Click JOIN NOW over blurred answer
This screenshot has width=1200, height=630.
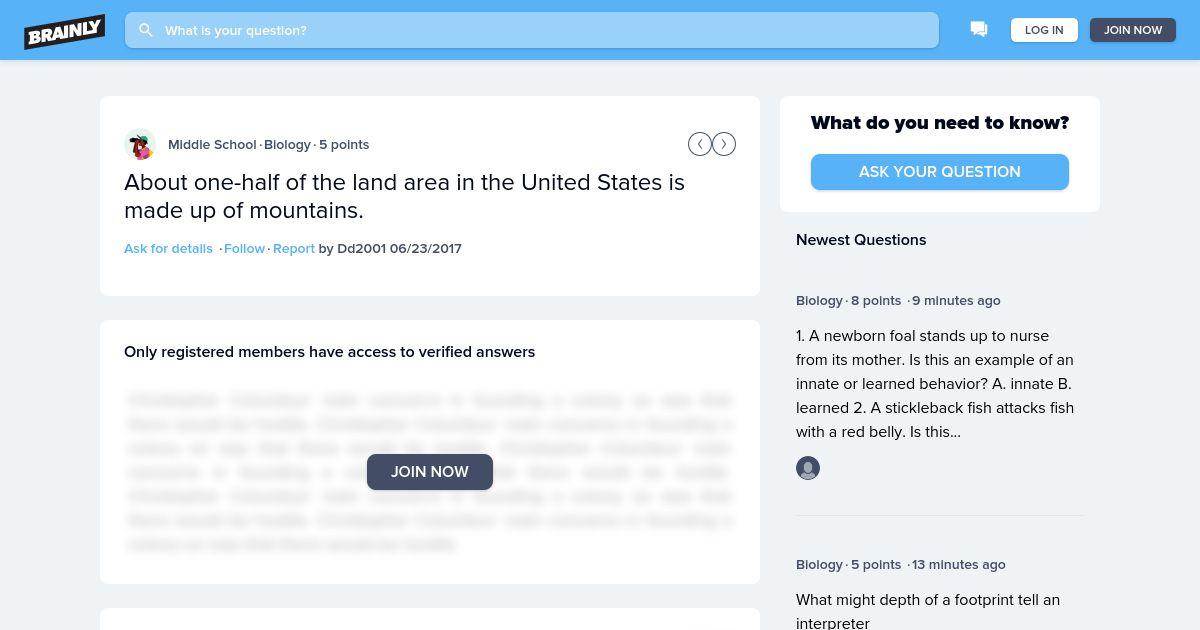(430, 472)
